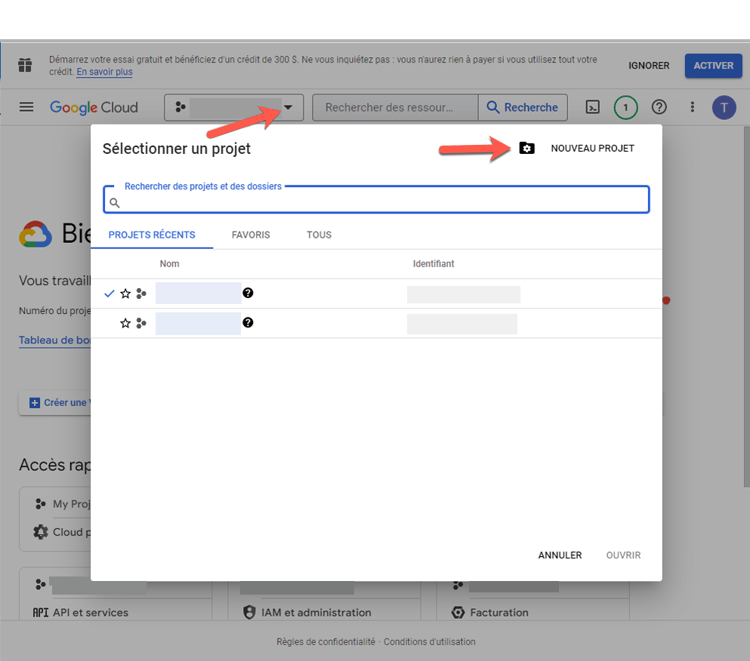750x661 pixels.
Task: Click the OUVRIR button
Action: pos(623,555)
